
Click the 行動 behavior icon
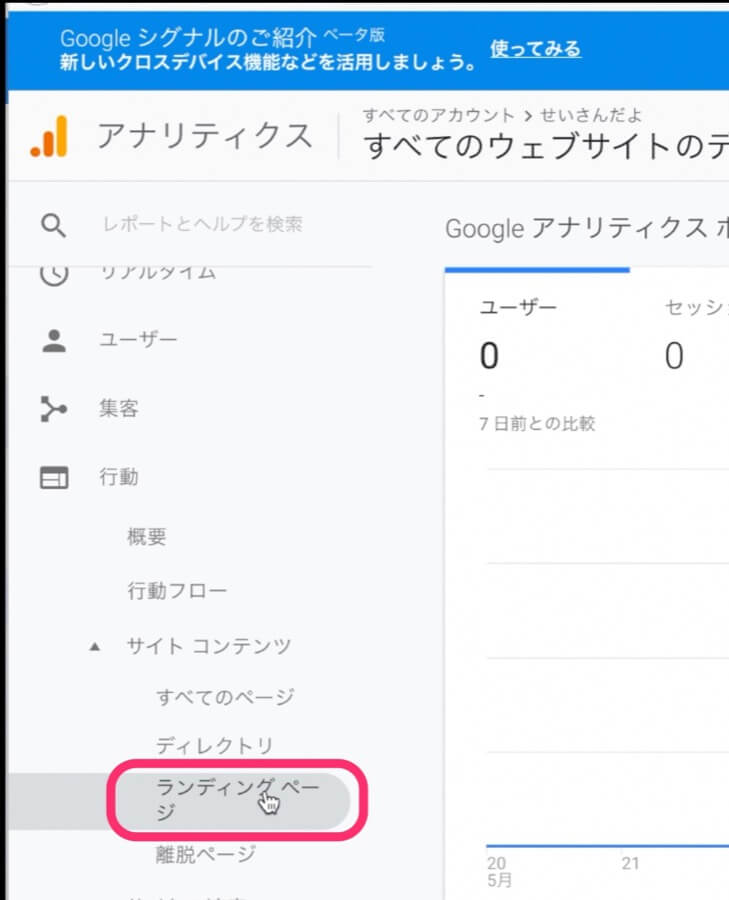point(53,478)
